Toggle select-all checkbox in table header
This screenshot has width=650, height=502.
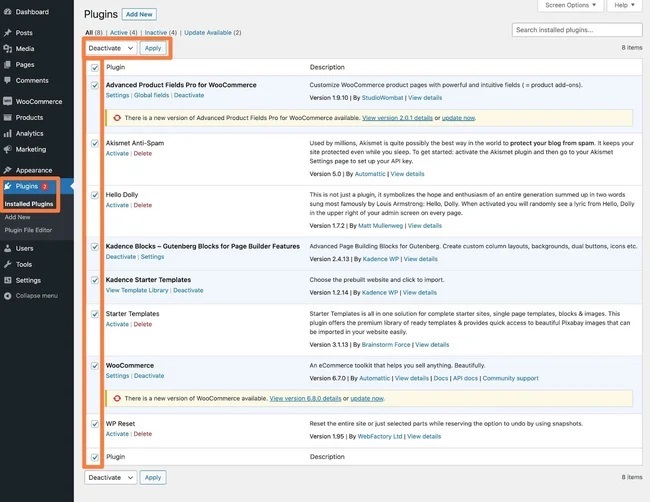[95, 67]
